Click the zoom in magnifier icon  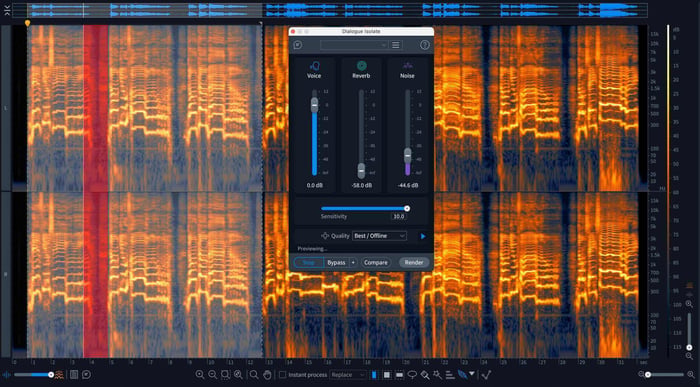coord(200,375)
